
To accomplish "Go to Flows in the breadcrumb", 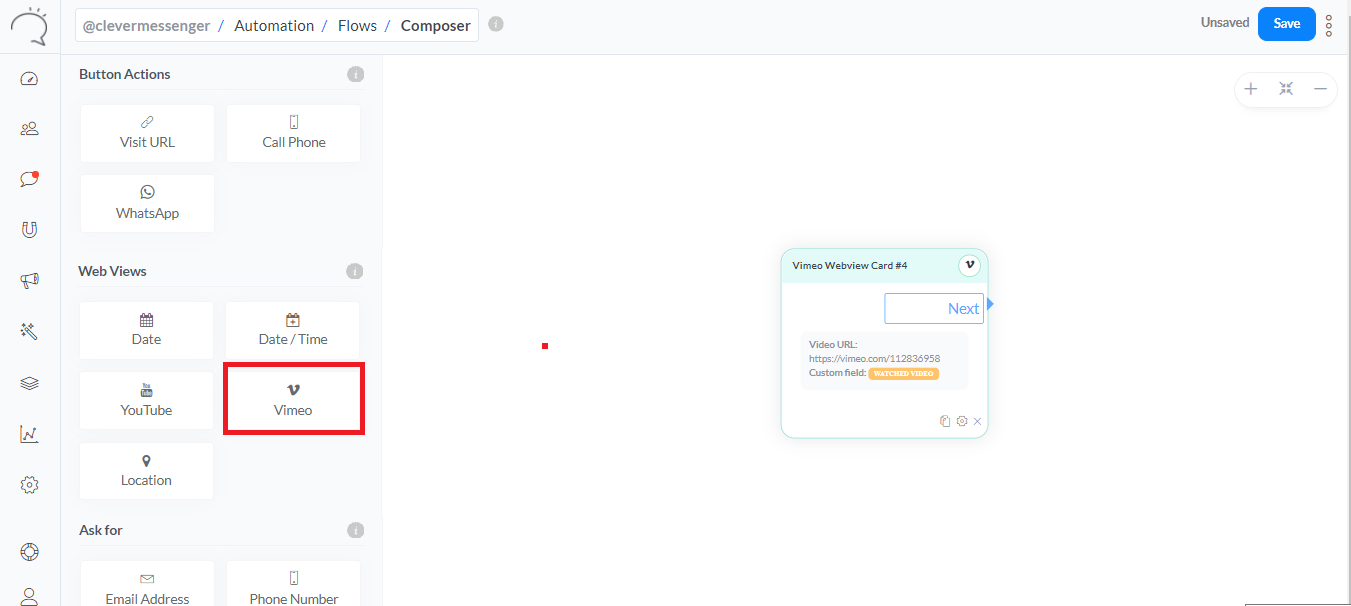I will tap(357, 26).
